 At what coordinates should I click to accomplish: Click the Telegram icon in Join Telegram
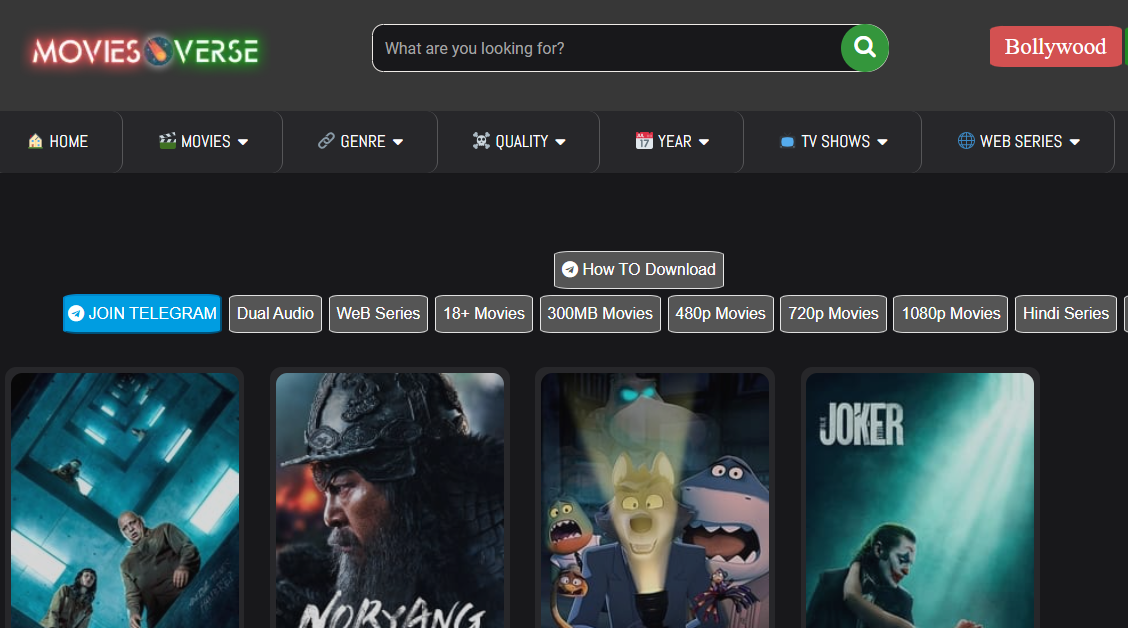(76, 314)
